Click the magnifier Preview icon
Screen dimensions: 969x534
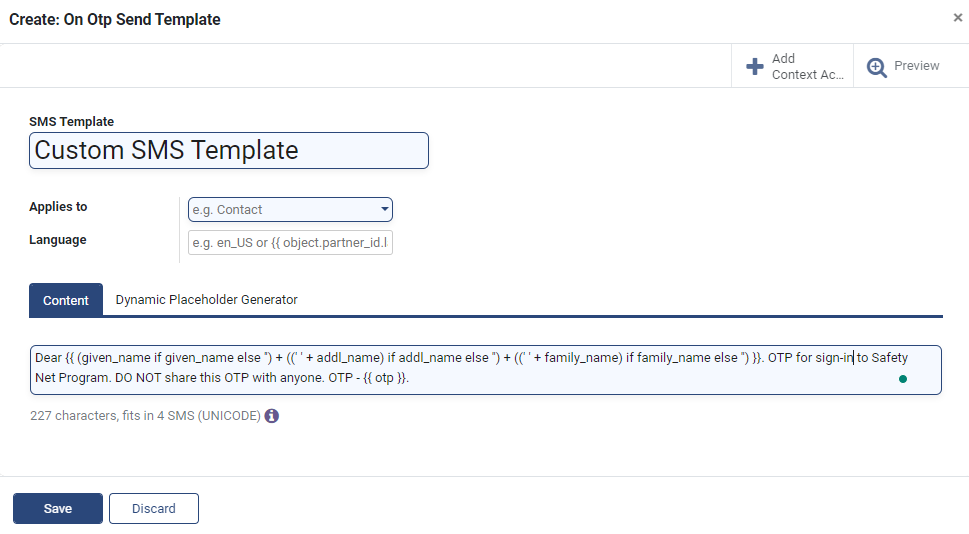point(876,67)
